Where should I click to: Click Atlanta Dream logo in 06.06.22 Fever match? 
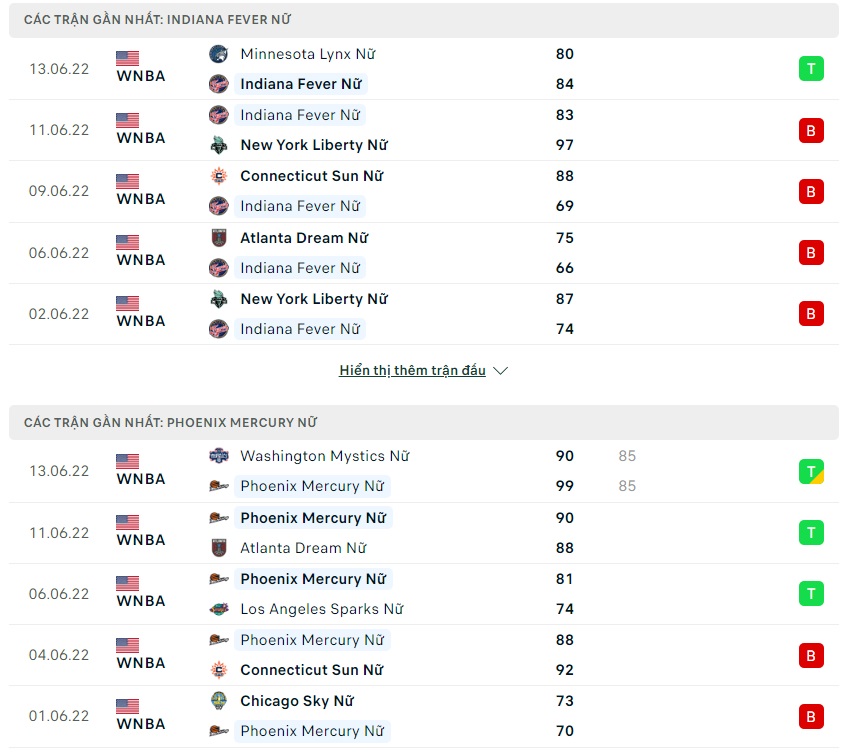(219, 238)
